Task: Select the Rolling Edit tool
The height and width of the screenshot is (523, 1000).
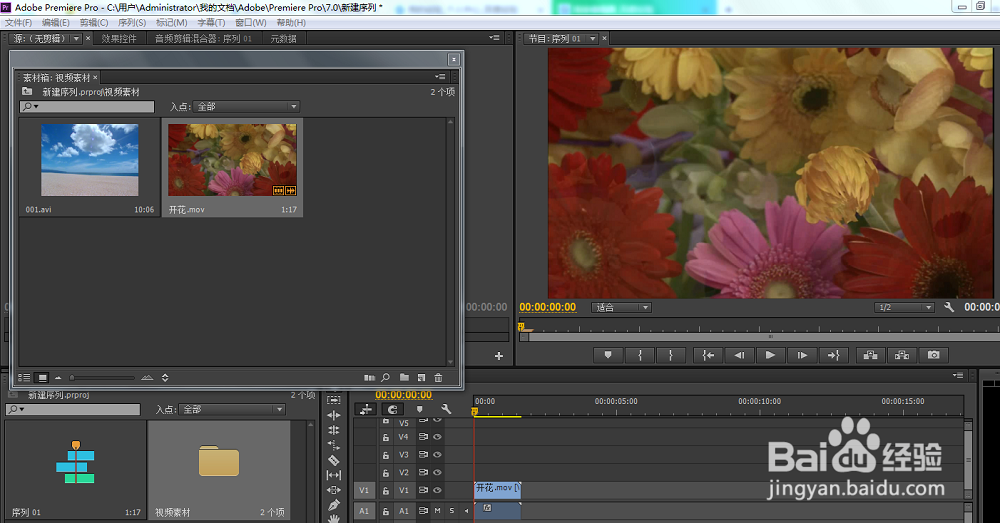Action: (334, 430)
